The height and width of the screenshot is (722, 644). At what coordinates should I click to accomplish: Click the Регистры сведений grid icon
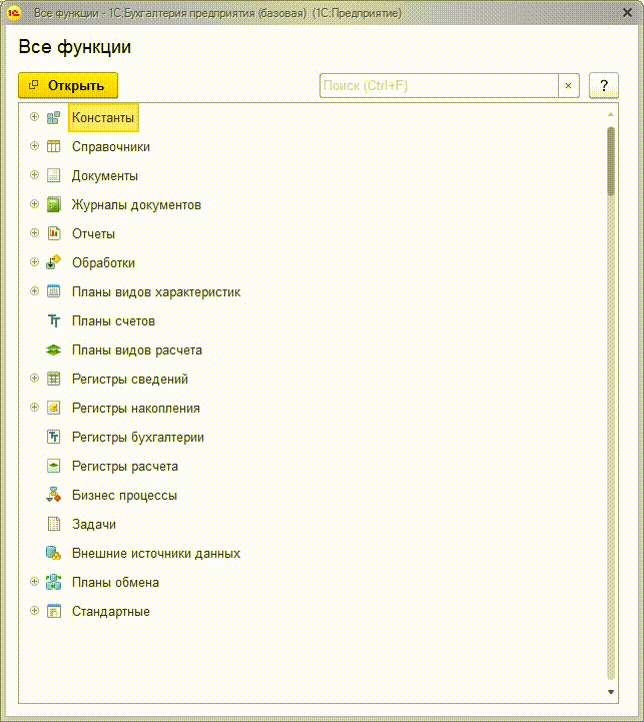53,379
